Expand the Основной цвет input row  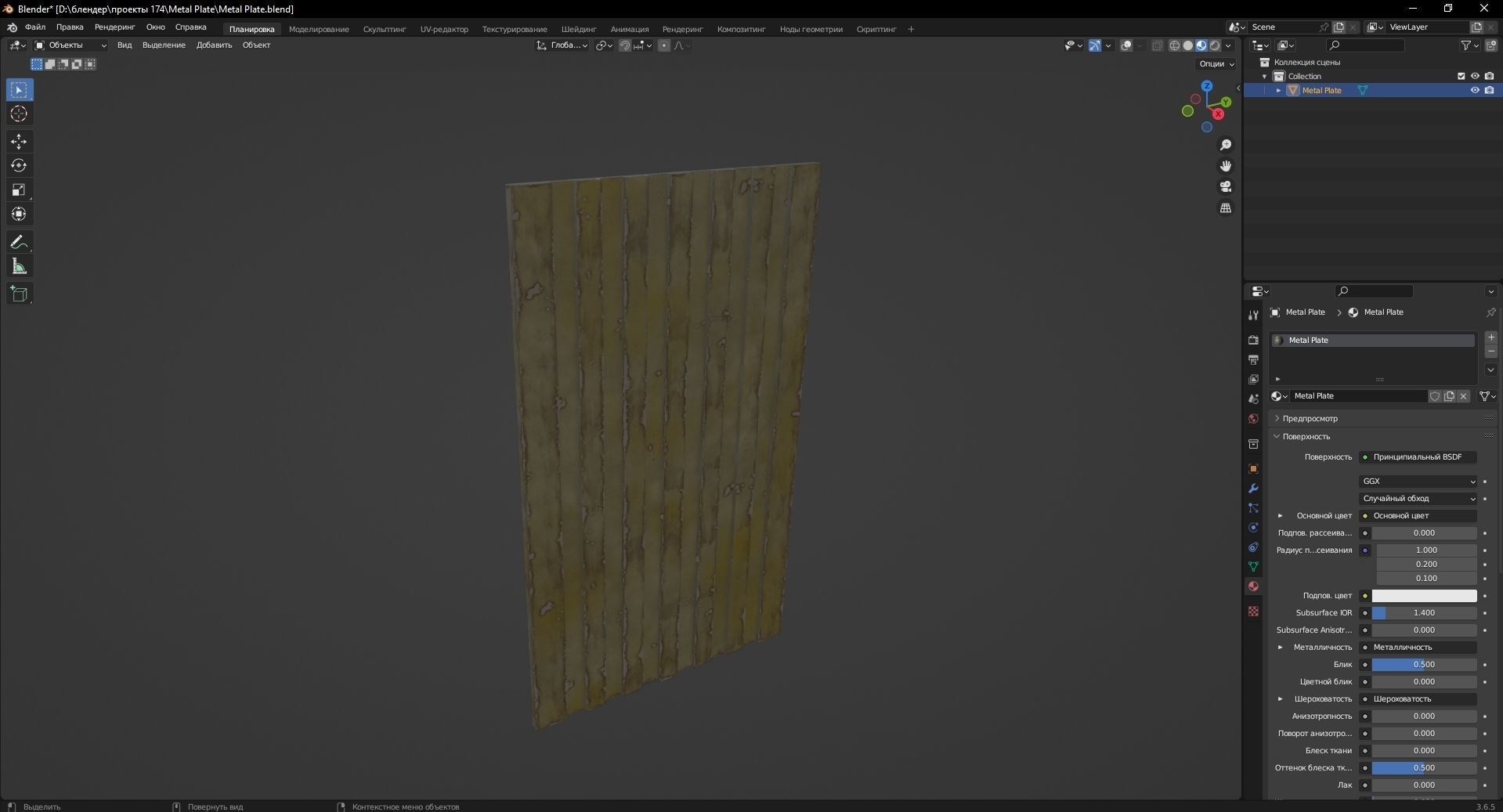[1281, 515]
